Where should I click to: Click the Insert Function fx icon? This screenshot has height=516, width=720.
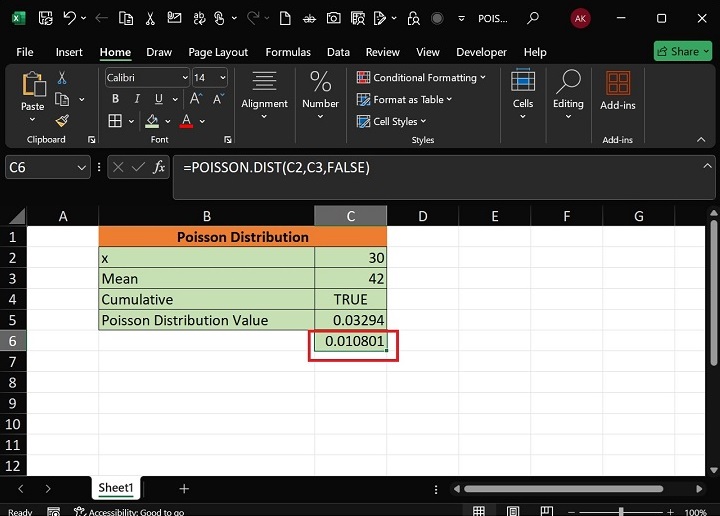tap(159, 168)
